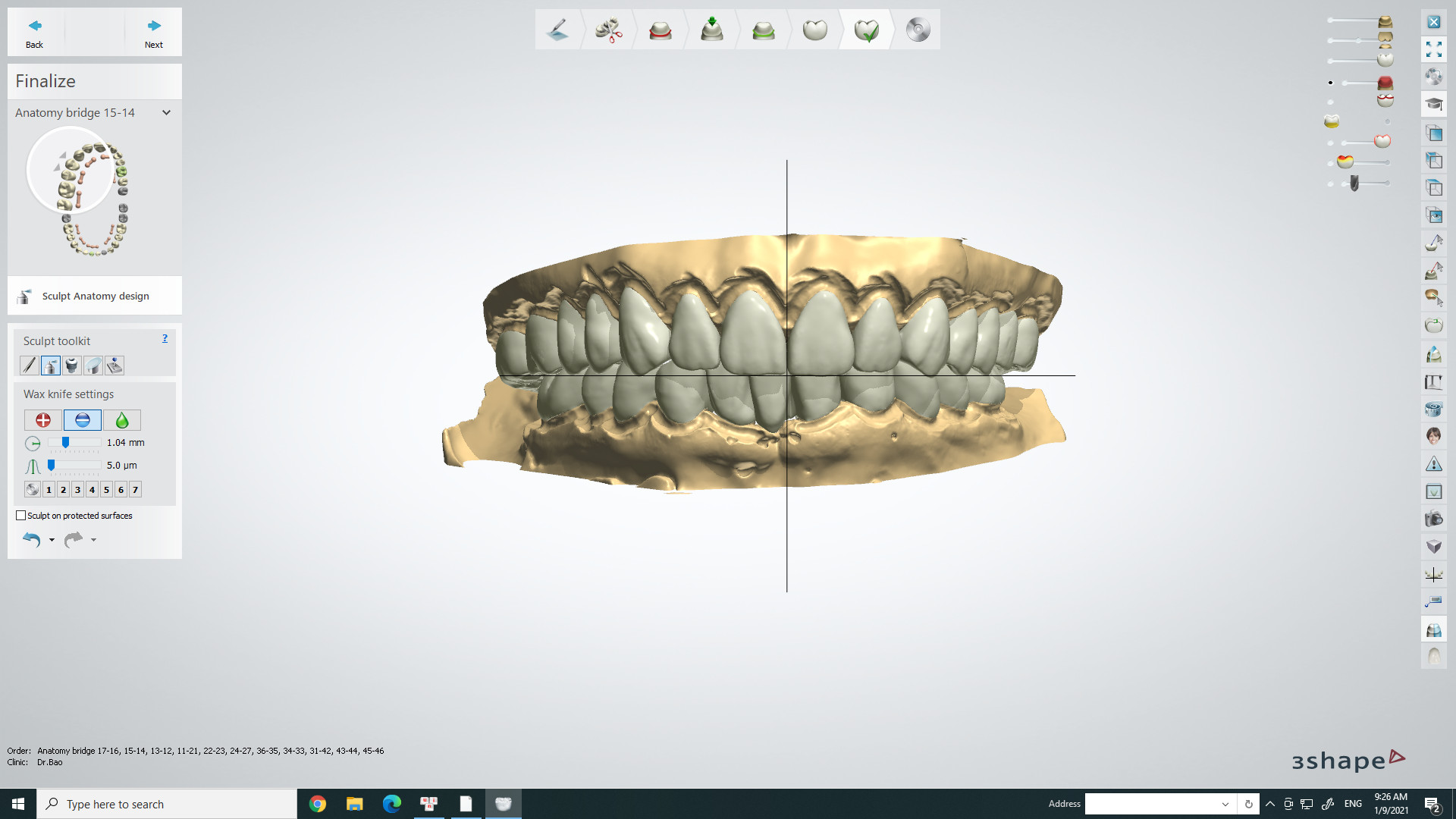Choose the Smooth green drop mode
Screen dimensions: 1456x819
click(122, 420)
